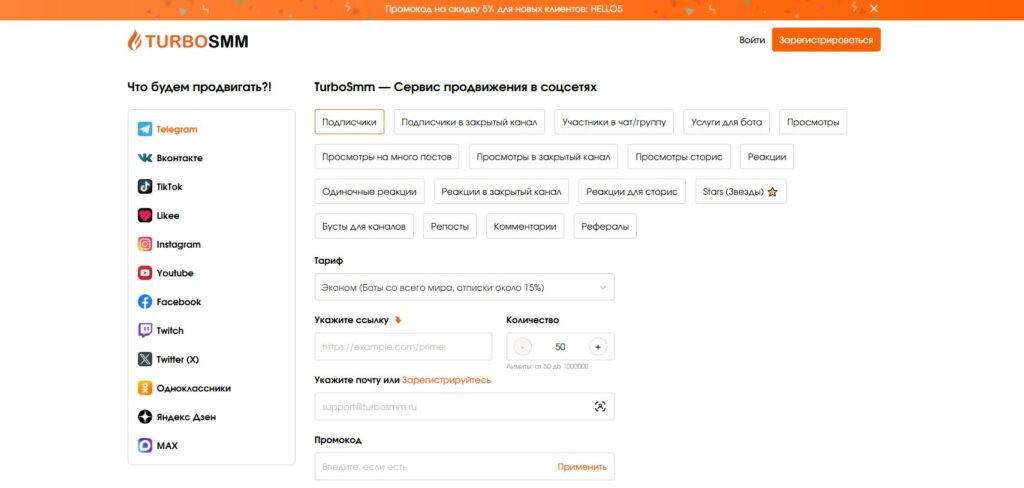The width and height of the screenshot is (1024, 488).
Task: Click the Войти login link
Action: (752, 40)
